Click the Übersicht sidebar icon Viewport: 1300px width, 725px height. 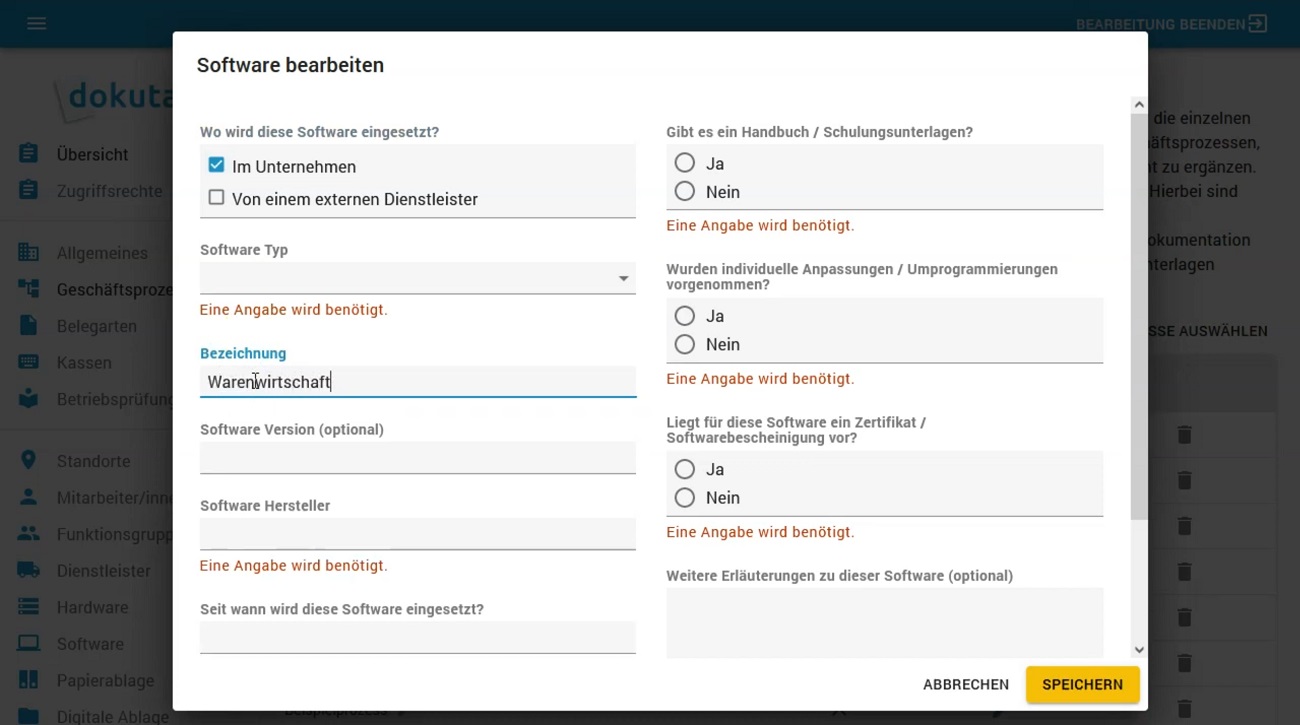(x=29, y=154)
